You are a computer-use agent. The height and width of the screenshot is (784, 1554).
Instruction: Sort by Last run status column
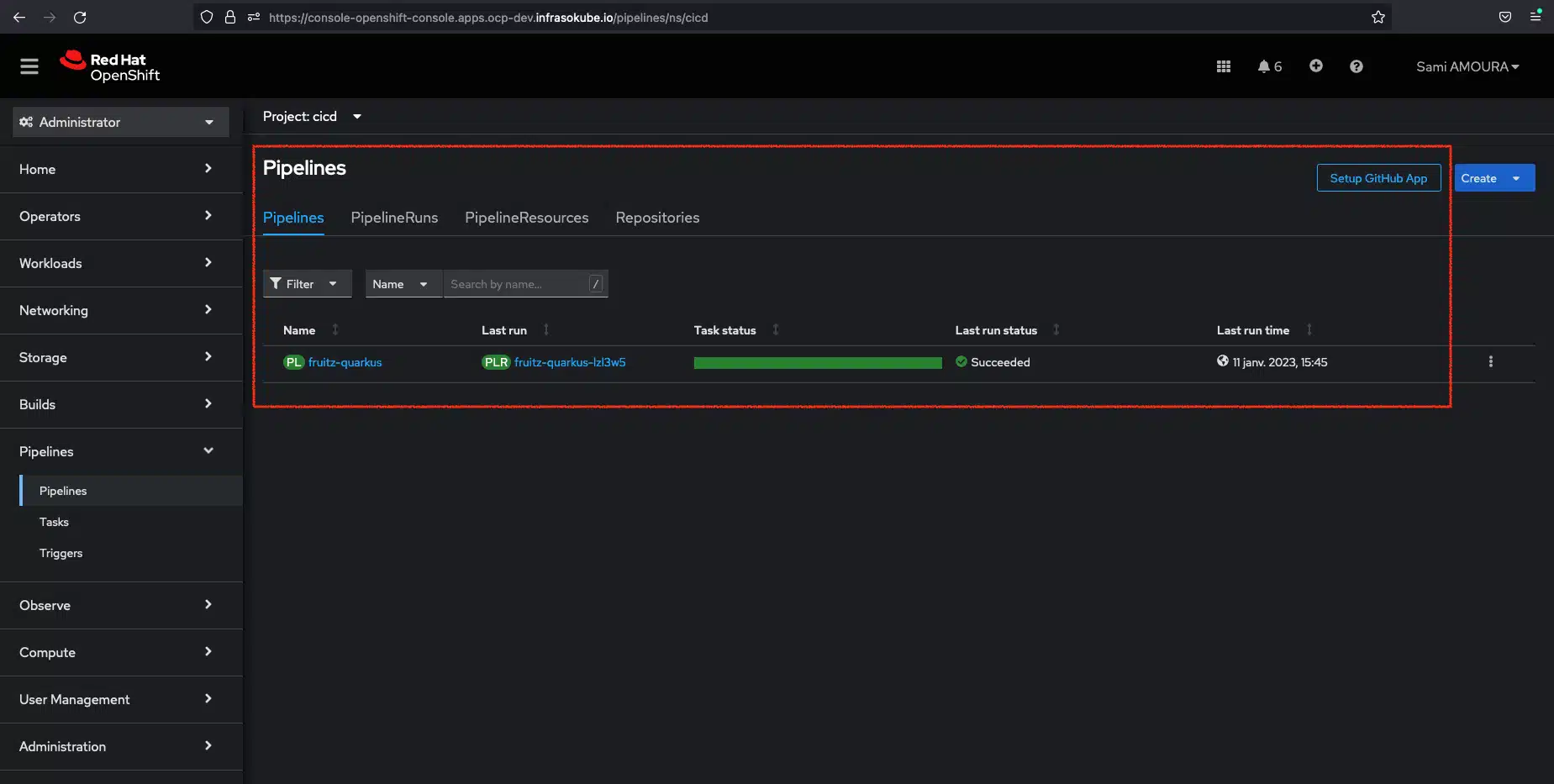coord(1056,329)
